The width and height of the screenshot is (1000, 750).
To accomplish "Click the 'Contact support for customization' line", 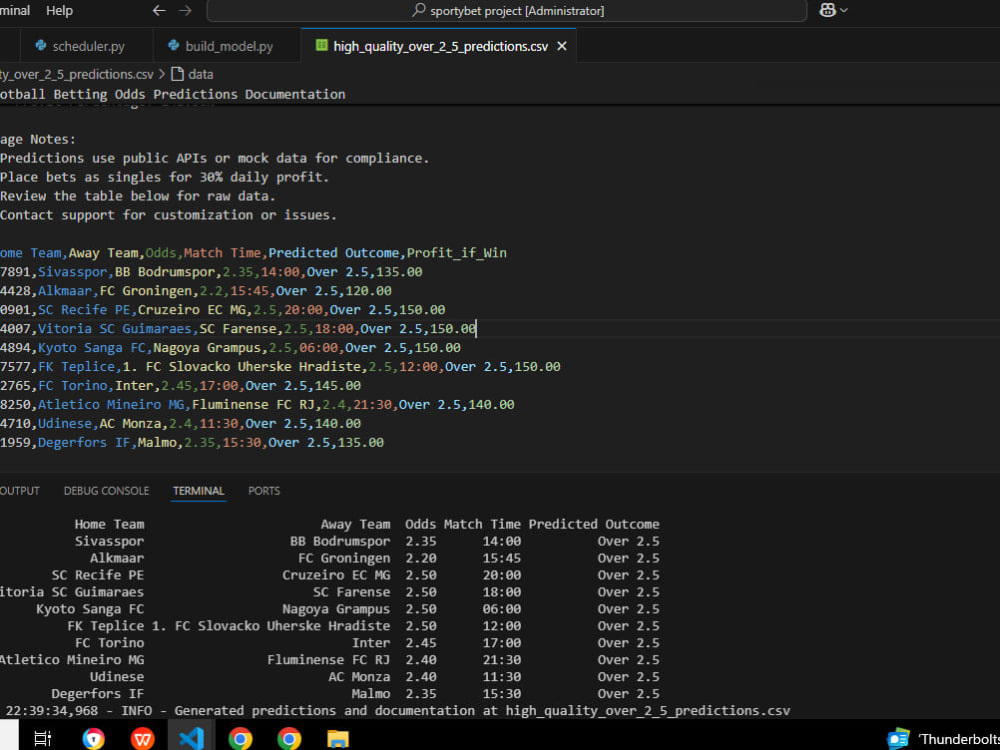I will click(168, 215).
